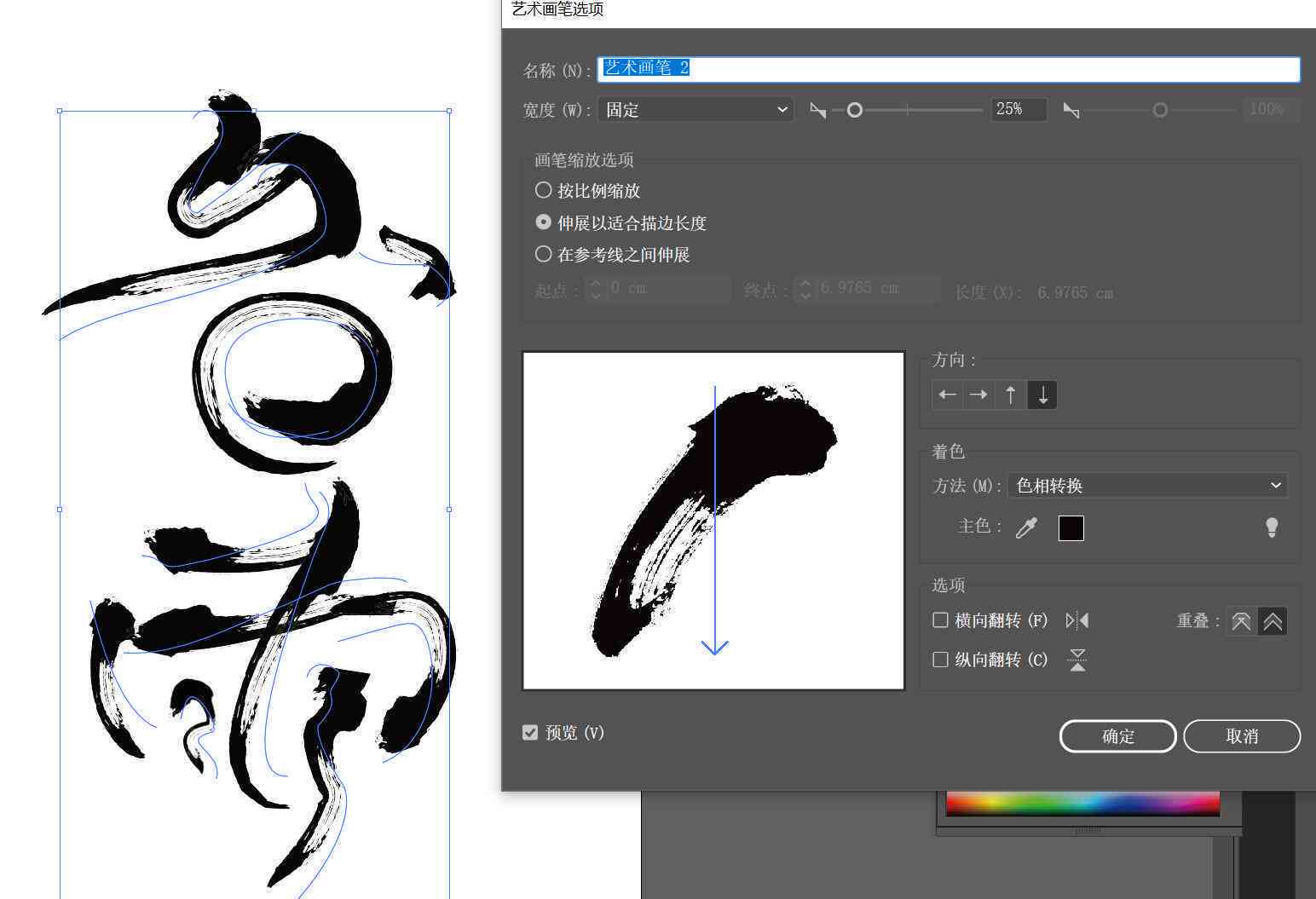Screen dimensions: 1316x899
Task: Confirm with the 确定 button
Action: click(x=1118, y=736)
